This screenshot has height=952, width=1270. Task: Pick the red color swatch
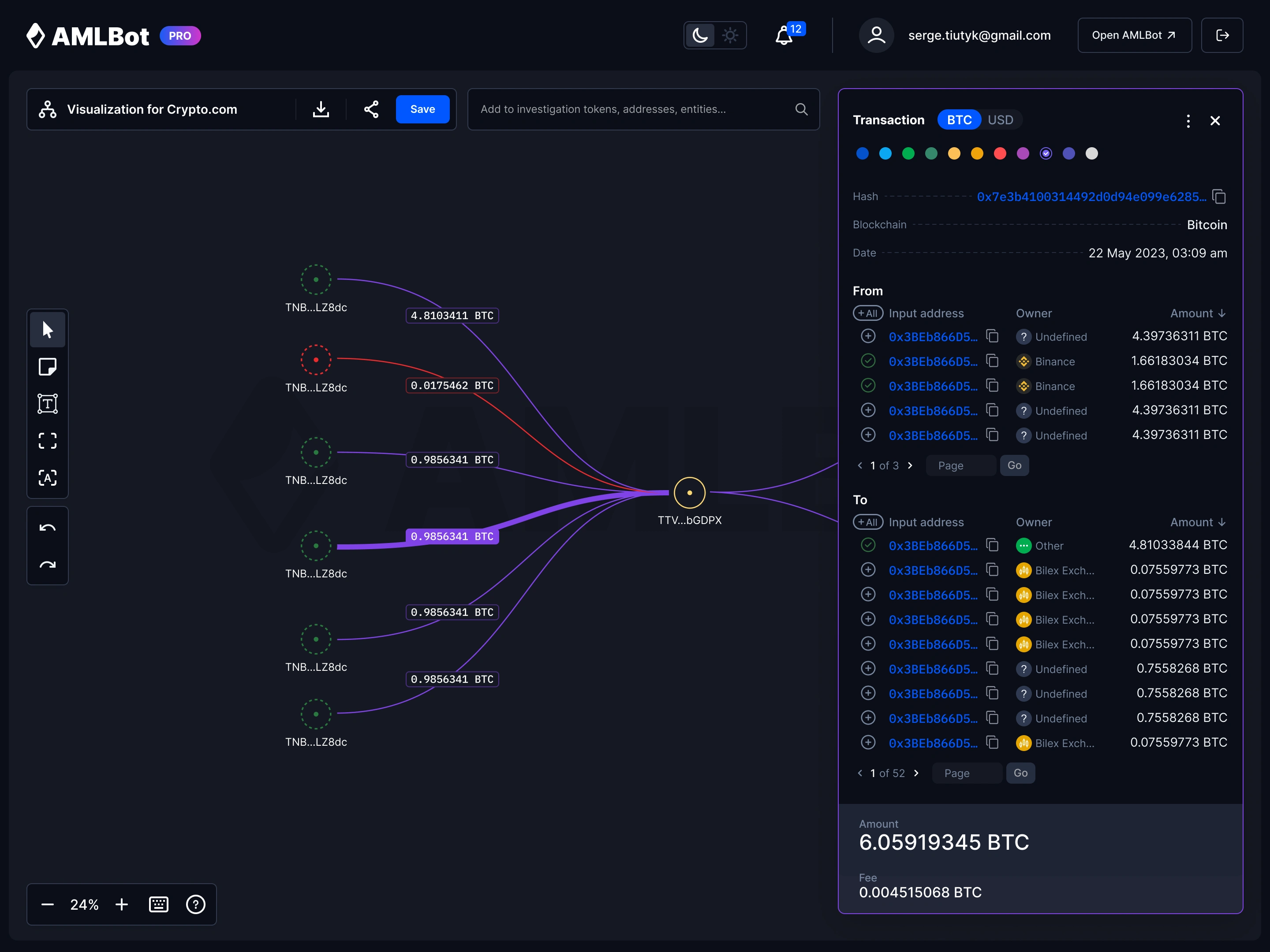pos(1000,153)
